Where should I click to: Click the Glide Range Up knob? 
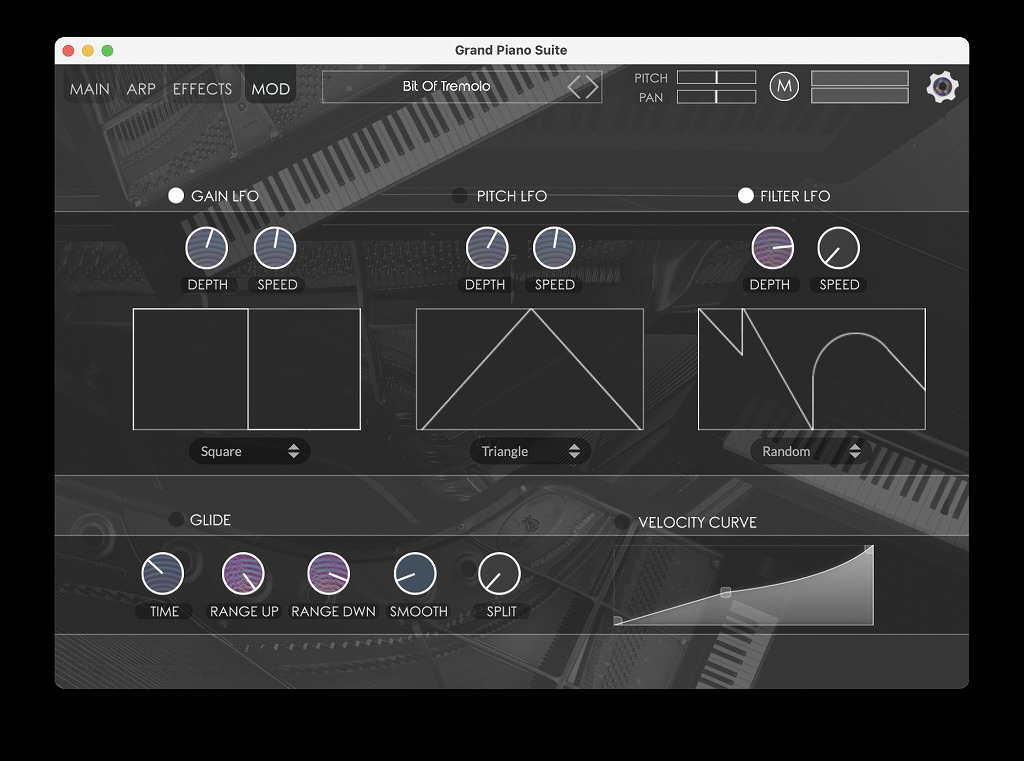coord(243,574)
